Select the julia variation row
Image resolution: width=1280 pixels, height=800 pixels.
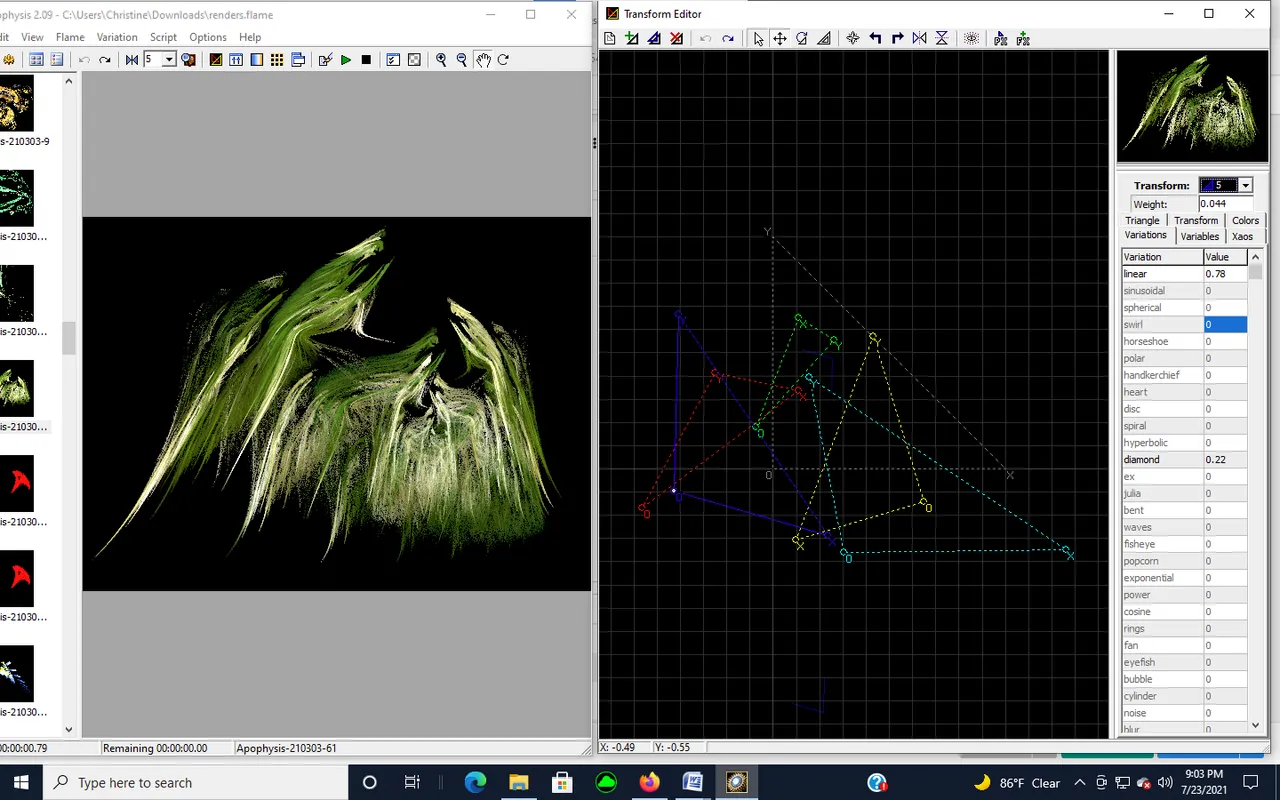pyautogui.click(x=1184, y=494)
